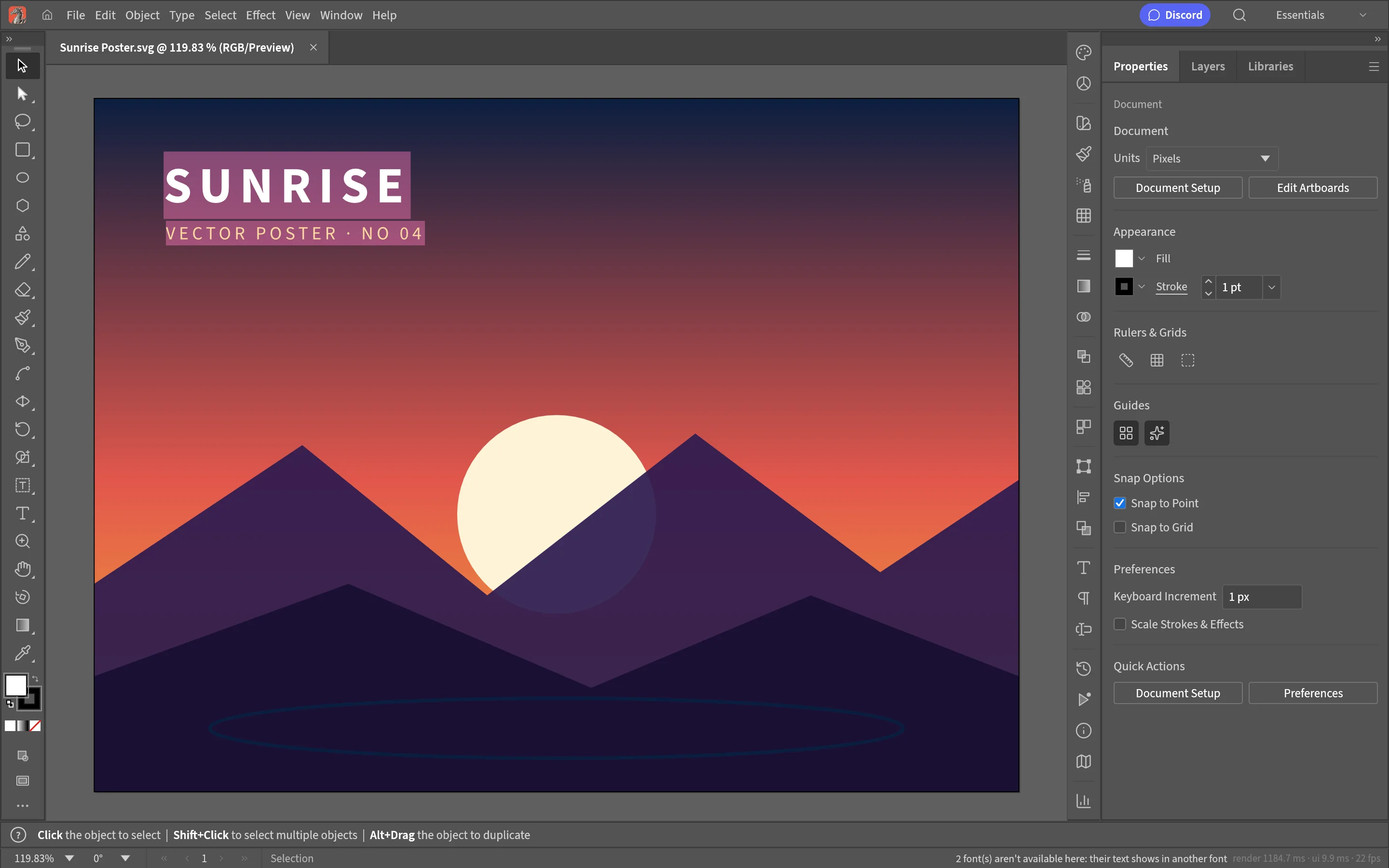The height and width of the screenshot is (868, 1389).
Task: Open the Effect menu
Action: point(260,15)
